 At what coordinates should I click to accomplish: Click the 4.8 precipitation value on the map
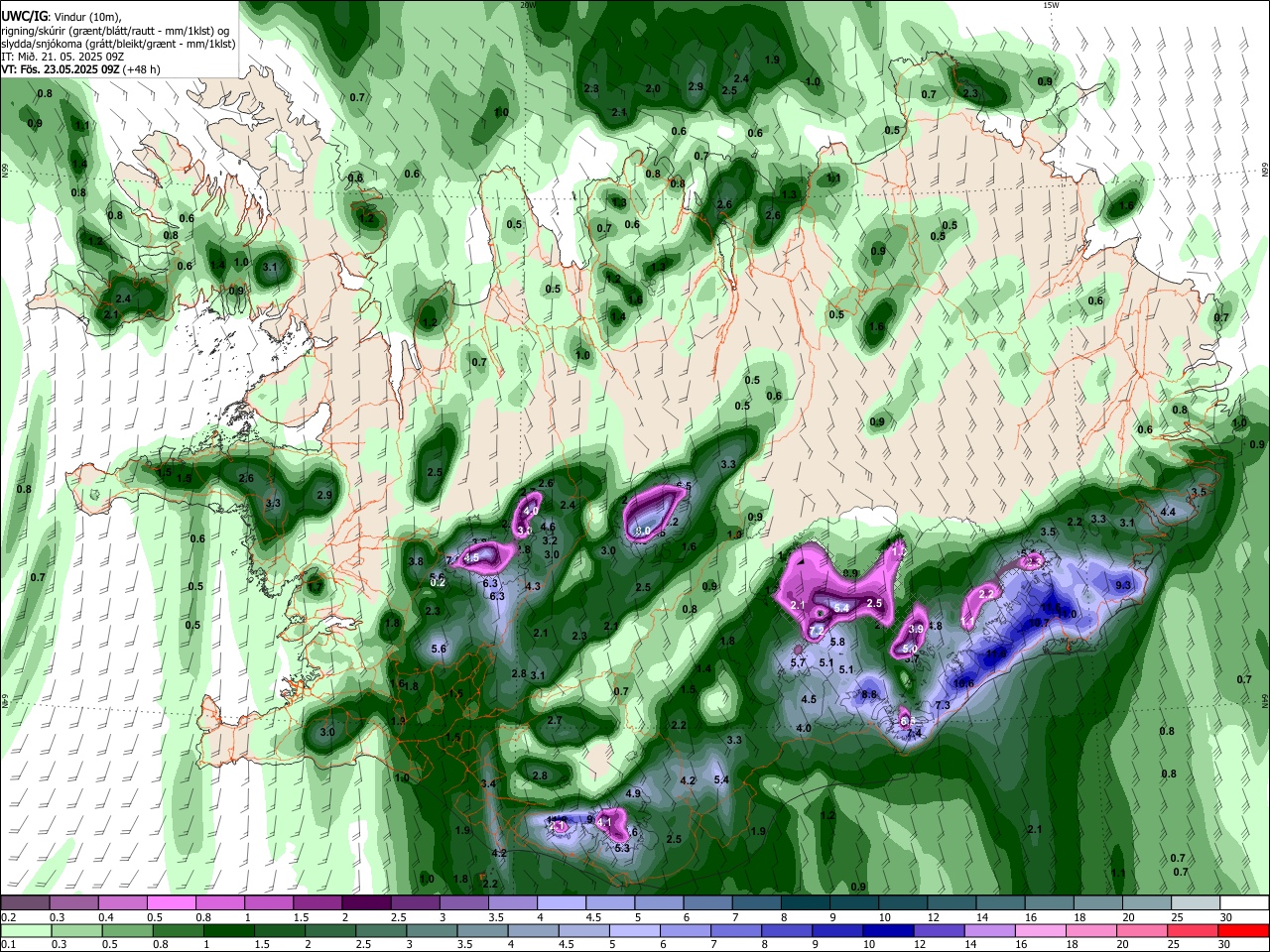[934, 627]
